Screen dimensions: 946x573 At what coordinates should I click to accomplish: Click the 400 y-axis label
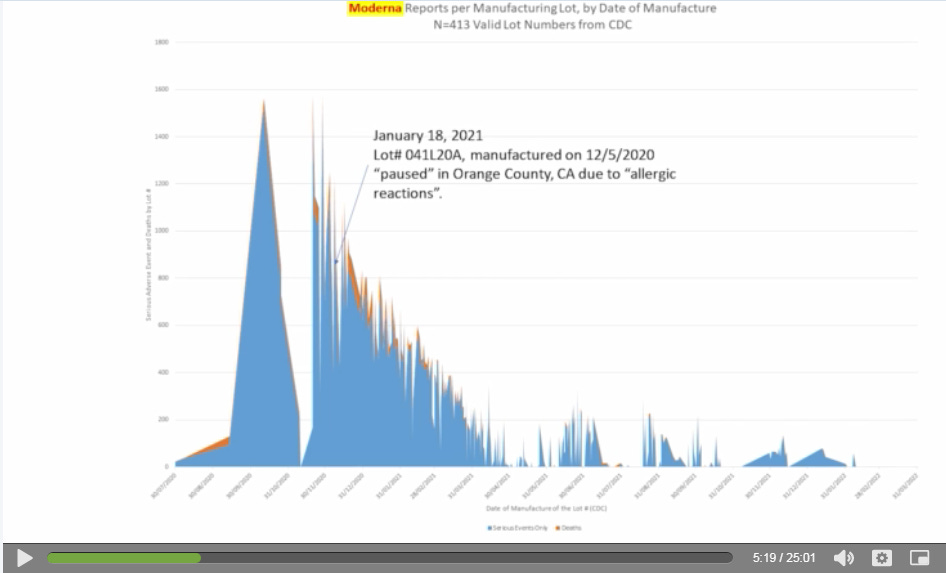pyautogui.click(x=163, y=372)
